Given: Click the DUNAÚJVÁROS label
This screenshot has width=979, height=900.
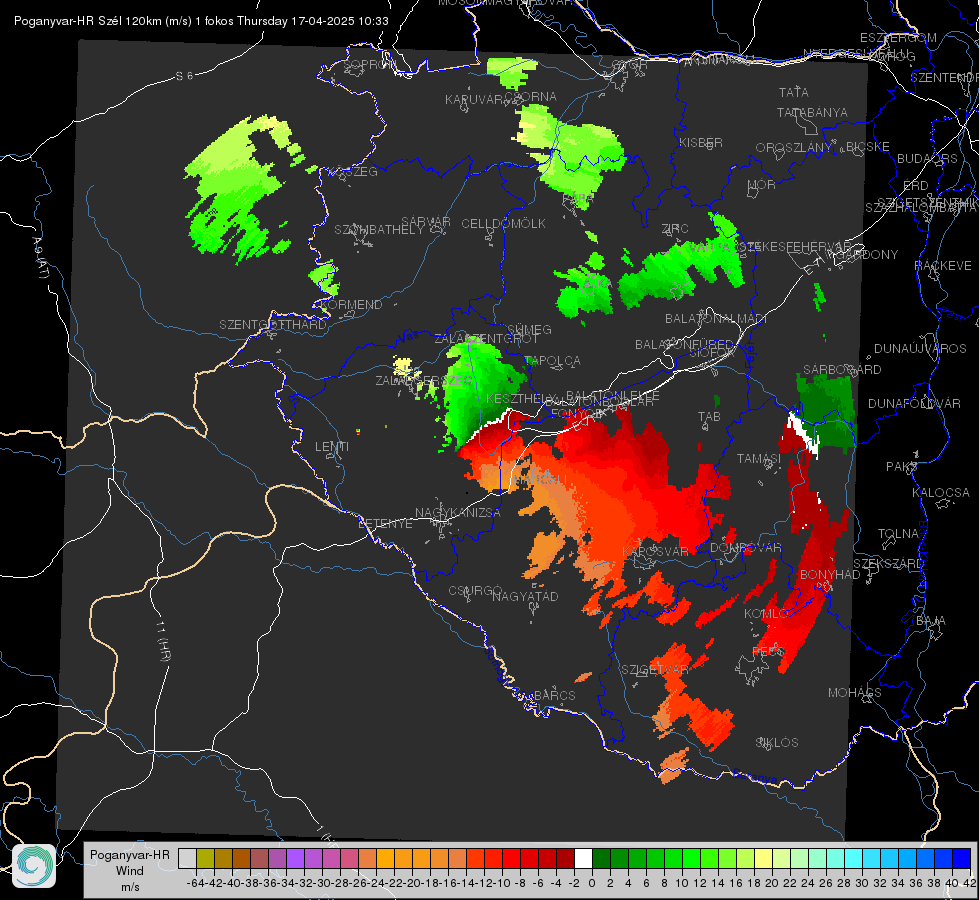Looking at the screenshot, I should [920, 349].
